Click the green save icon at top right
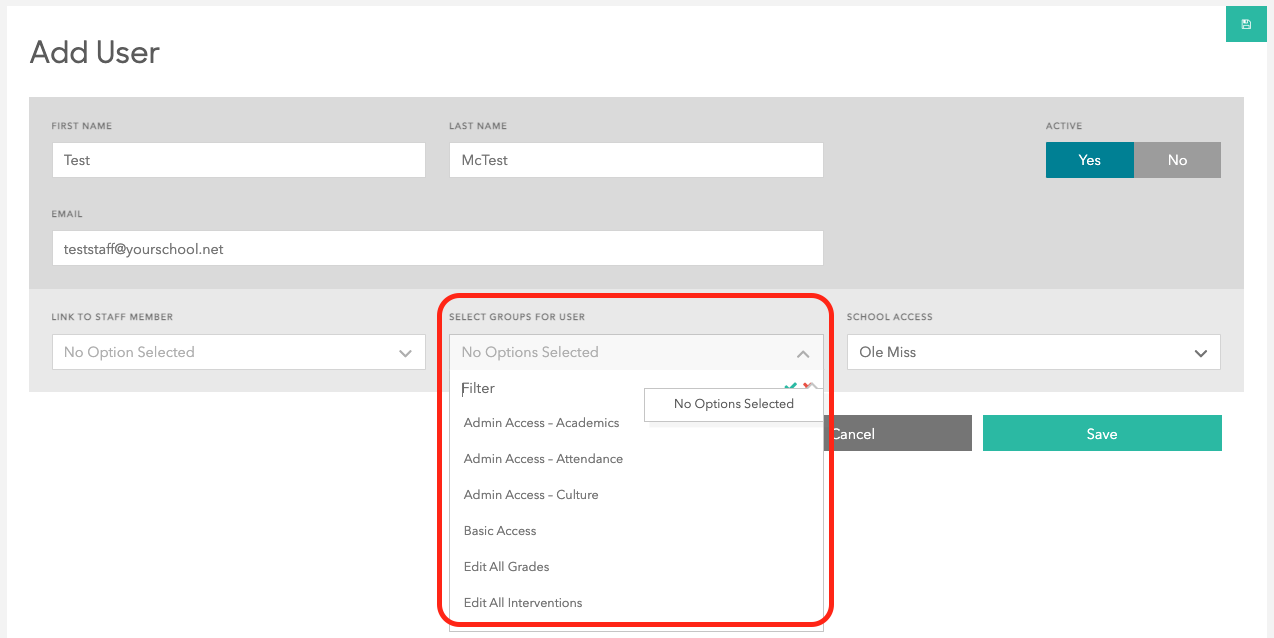Image resolution: width=1274 pixels, height=638 pixels. coord(1246,24)
